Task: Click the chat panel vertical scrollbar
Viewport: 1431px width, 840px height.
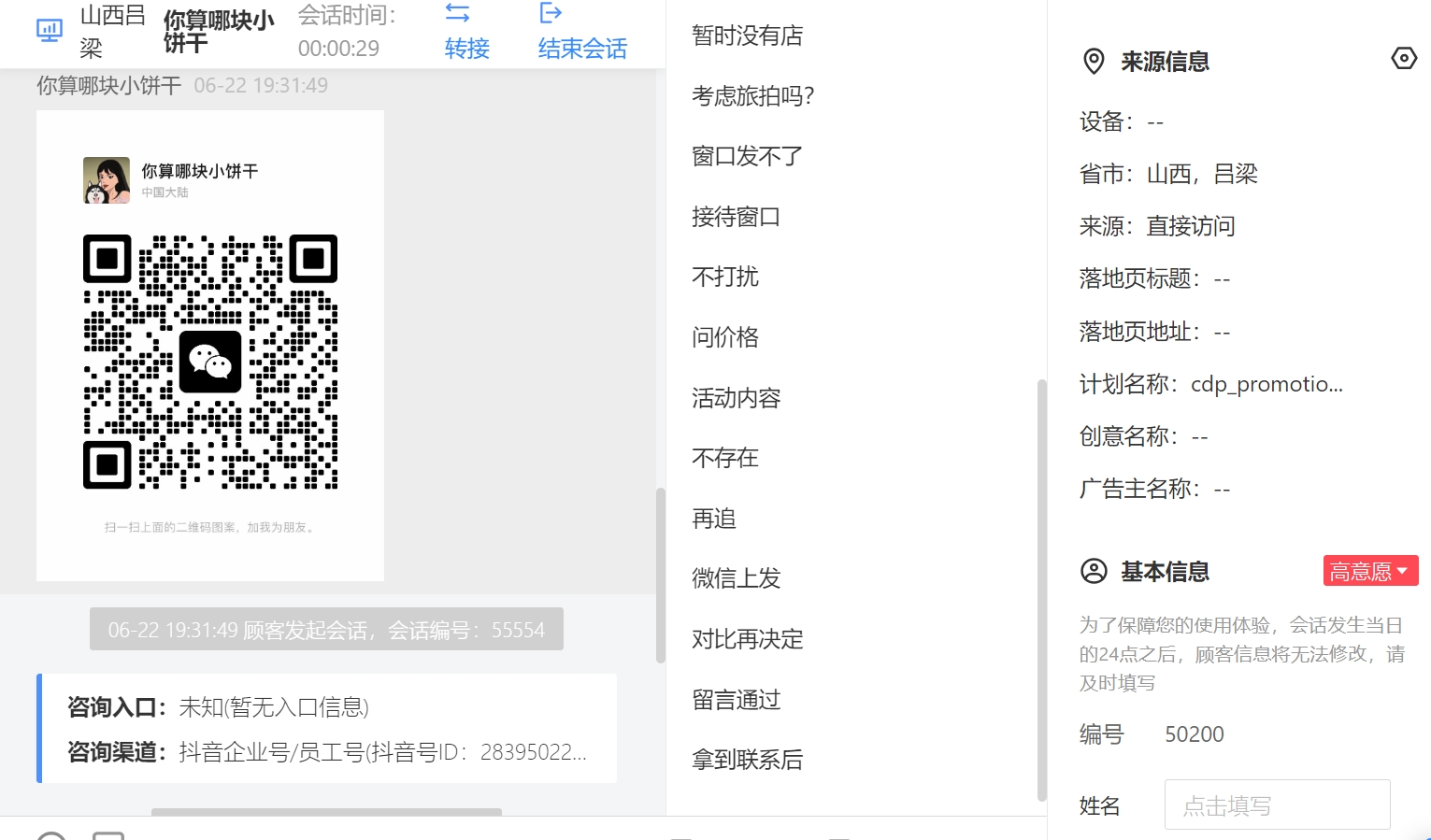Action: [661, 575]
